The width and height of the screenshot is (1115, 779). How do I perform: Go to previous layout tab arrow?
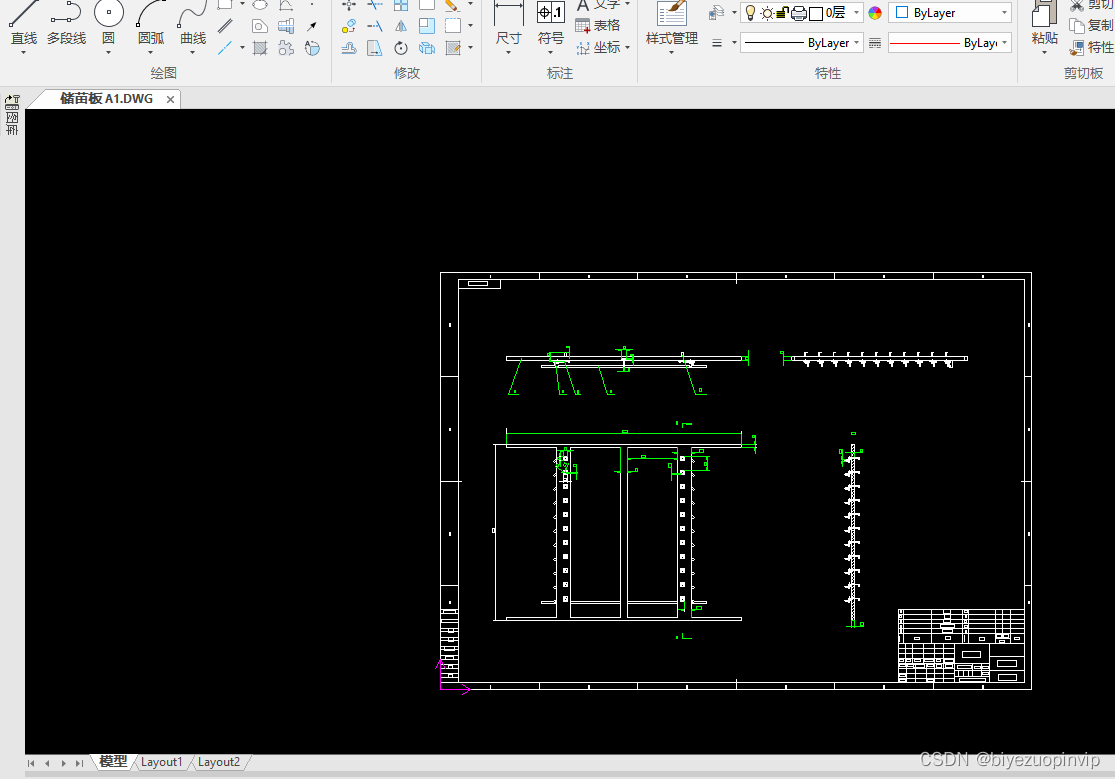click(x=47, y=763)
